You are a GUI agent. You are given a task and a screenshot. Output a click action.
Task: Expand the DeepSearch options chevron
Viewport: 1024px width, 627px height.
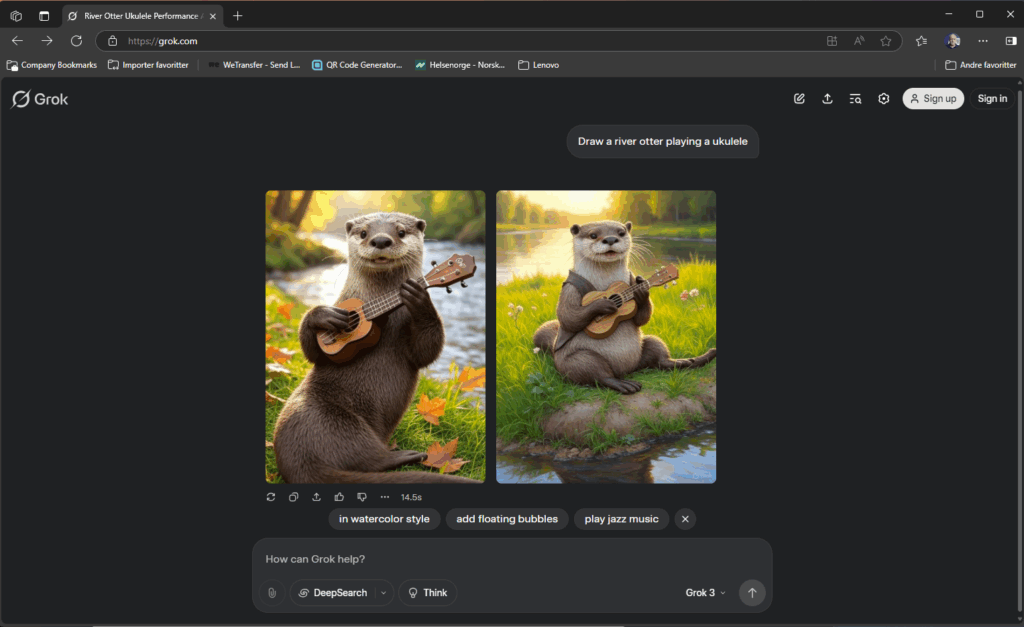pos(383,593)
